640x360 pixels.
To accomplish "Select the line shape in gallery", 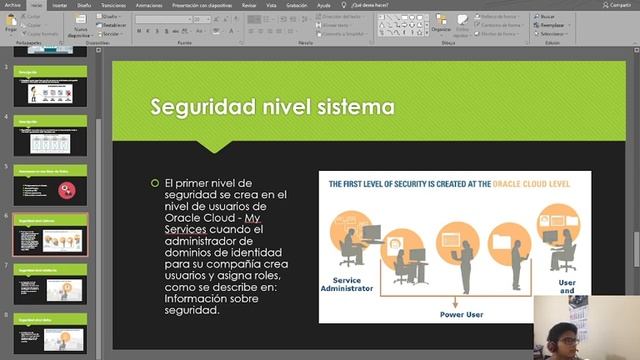I will (x=389, y=18).
